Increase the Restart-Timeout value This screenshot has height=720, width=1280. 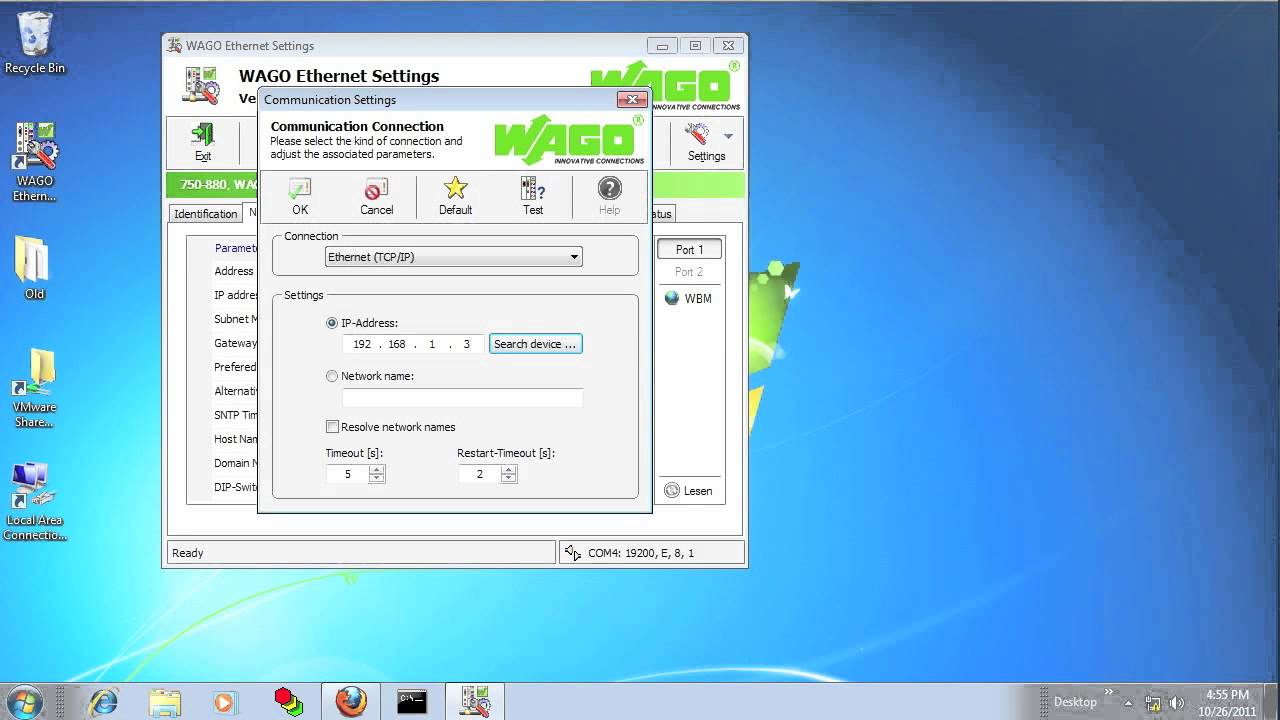[509, 470]
